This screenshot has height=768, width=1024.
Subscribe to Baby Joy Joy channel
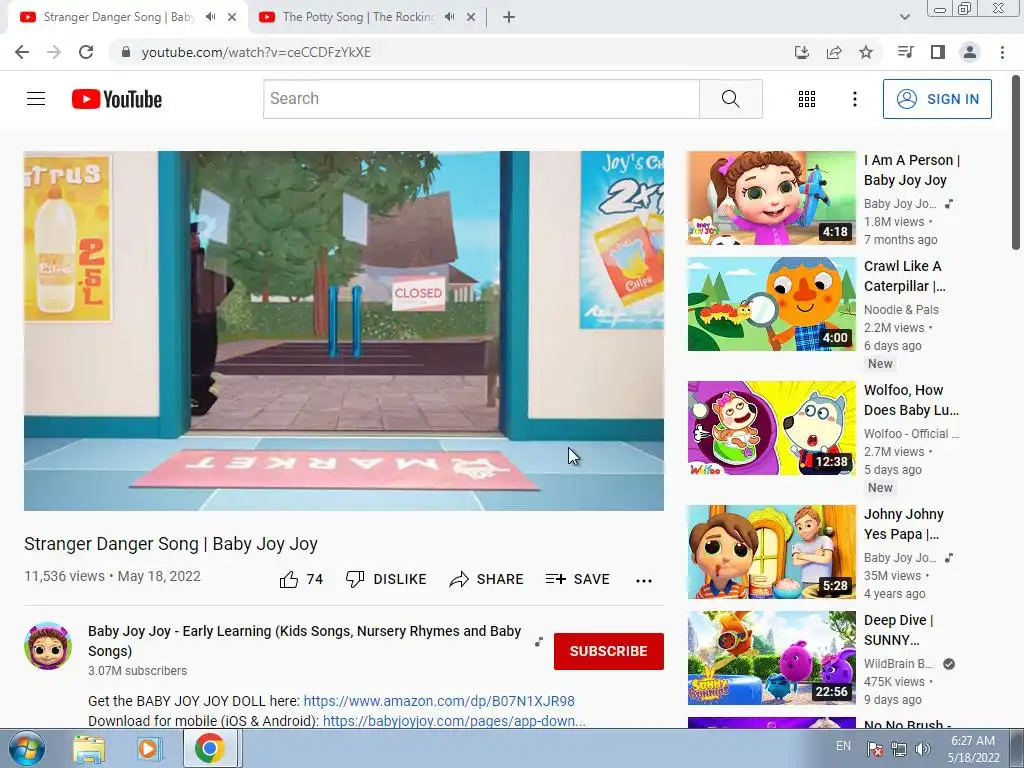(609, 651)
